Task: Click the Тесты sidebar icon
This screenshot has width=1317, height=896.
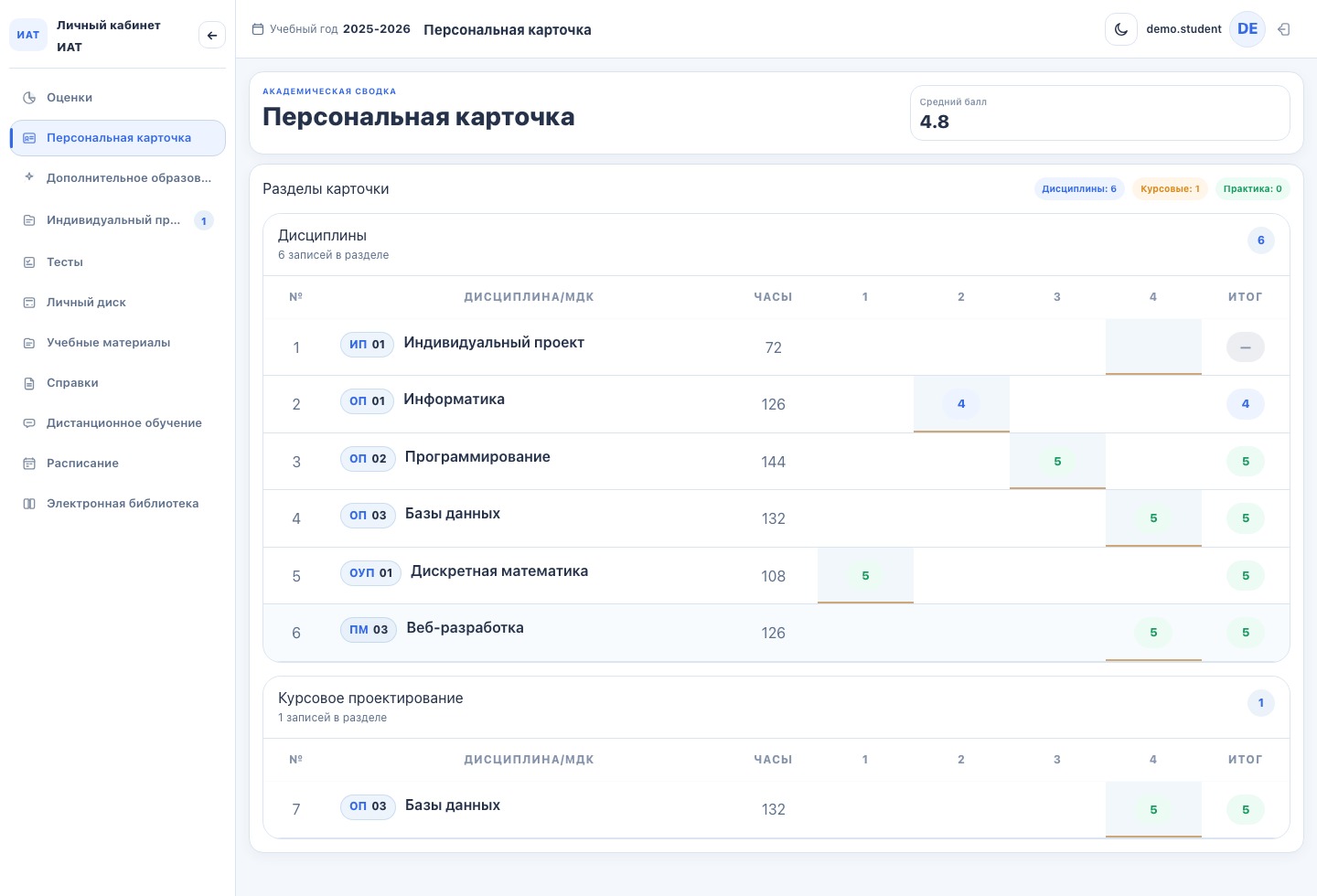Action: pos(29,262)
